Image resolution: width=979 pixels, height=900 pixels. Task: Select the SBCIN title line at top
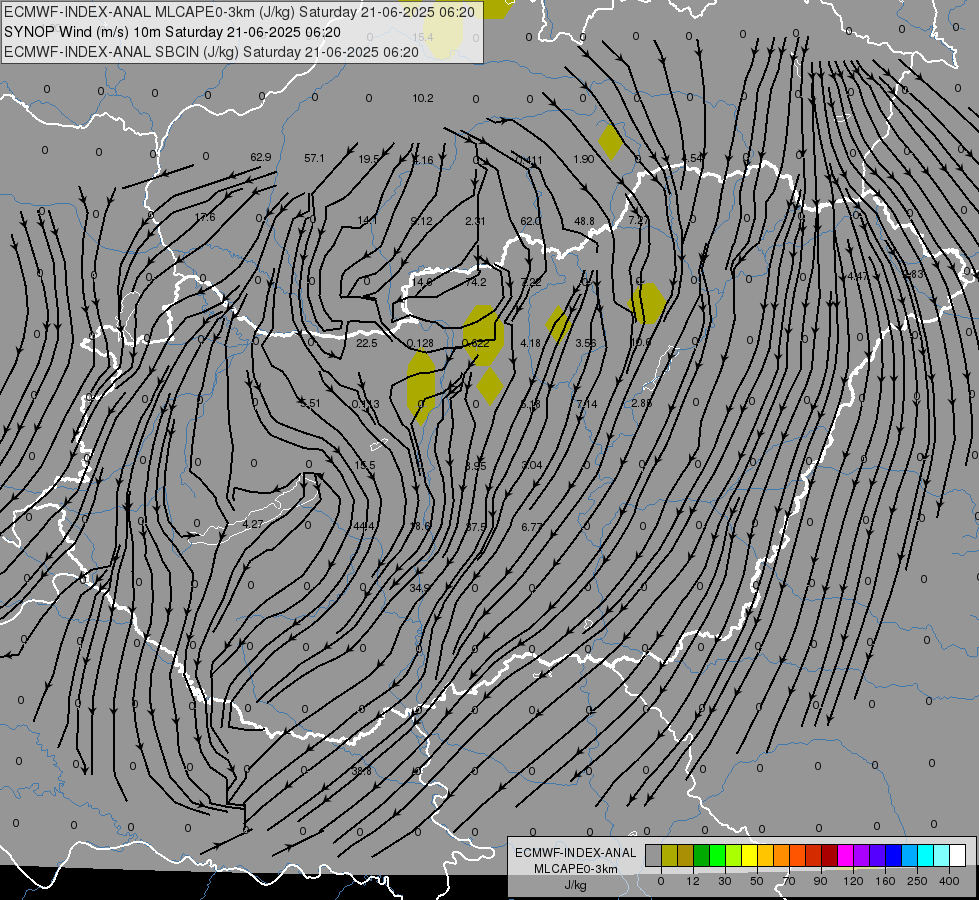tap(211, 52)
